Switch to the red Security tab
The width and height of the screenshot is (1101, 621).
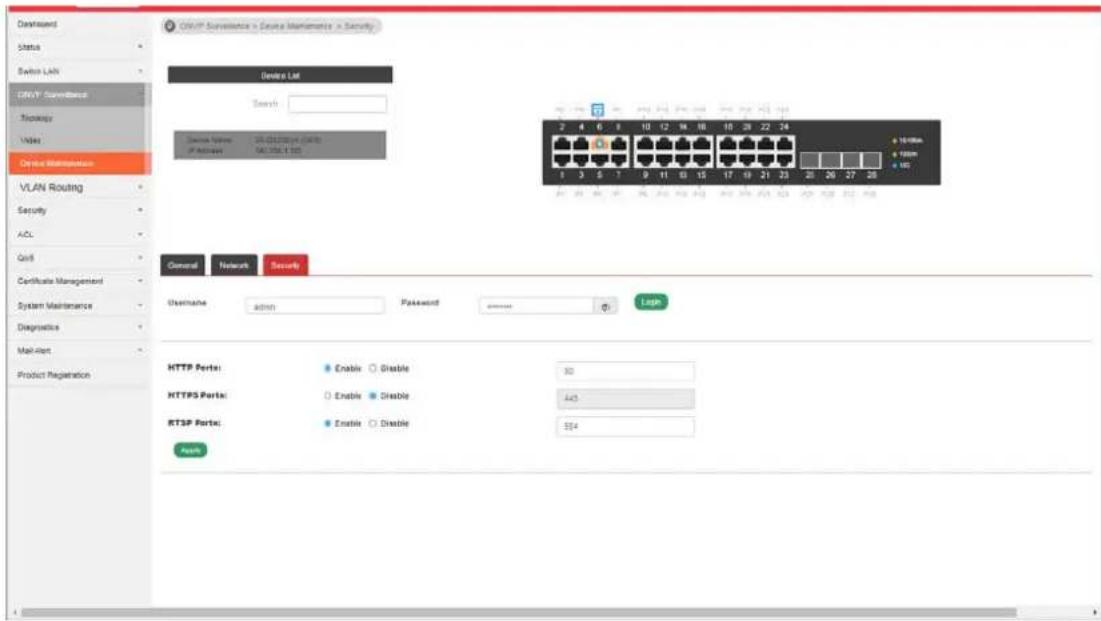click(285, 266)
